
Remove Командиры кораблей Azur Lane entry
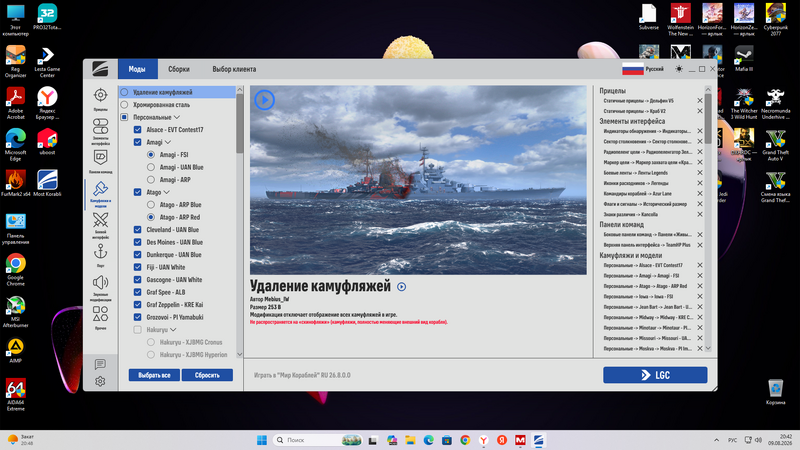click(700, 193)
